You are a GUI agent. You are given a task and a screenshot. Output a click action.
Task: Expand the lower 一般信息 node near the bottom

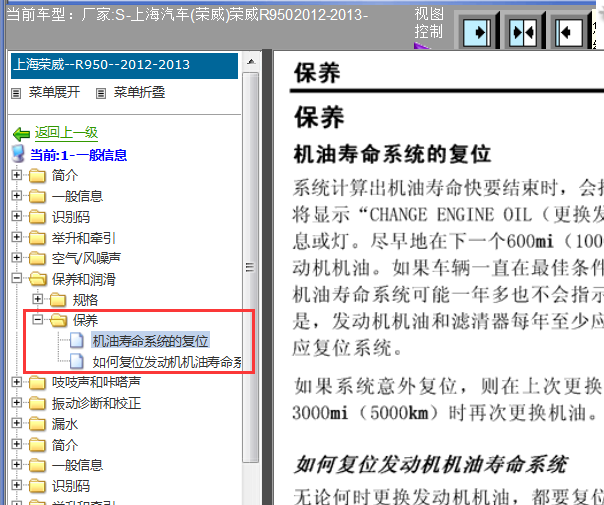17,465
